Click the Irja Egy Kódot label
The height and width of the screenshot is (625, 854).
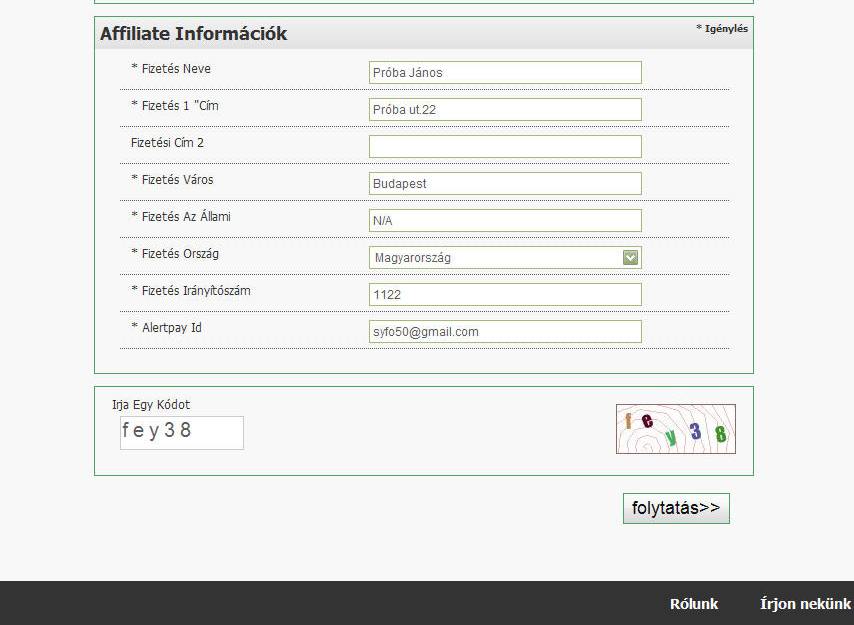pos(151,405)
